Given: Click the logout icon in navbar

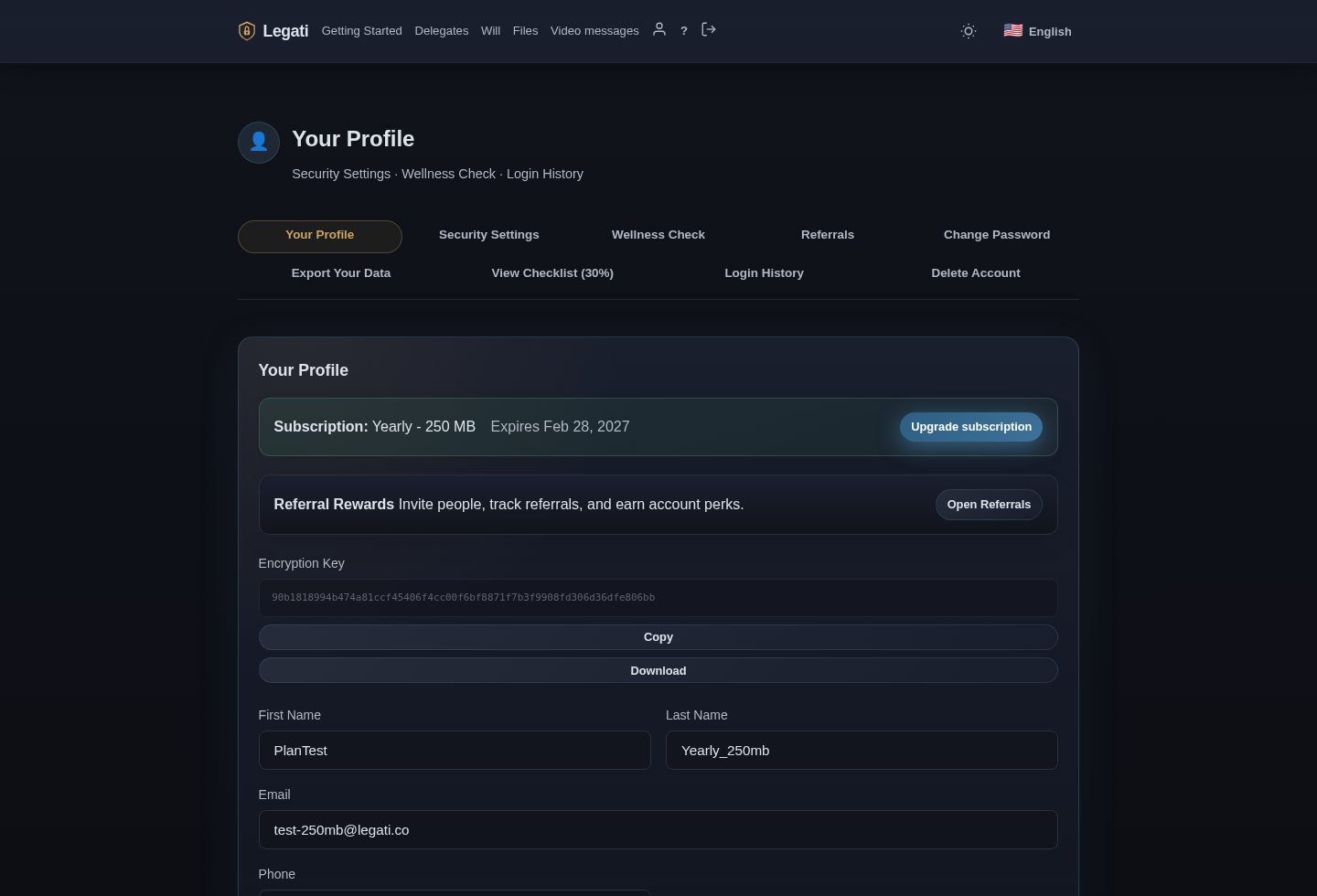Looking at the screenshot, I should [709, 29].
